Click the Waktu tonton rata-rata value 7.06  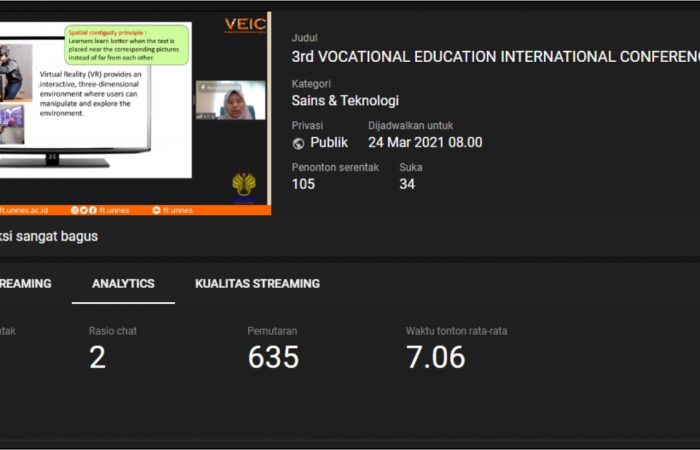(435, 357)
